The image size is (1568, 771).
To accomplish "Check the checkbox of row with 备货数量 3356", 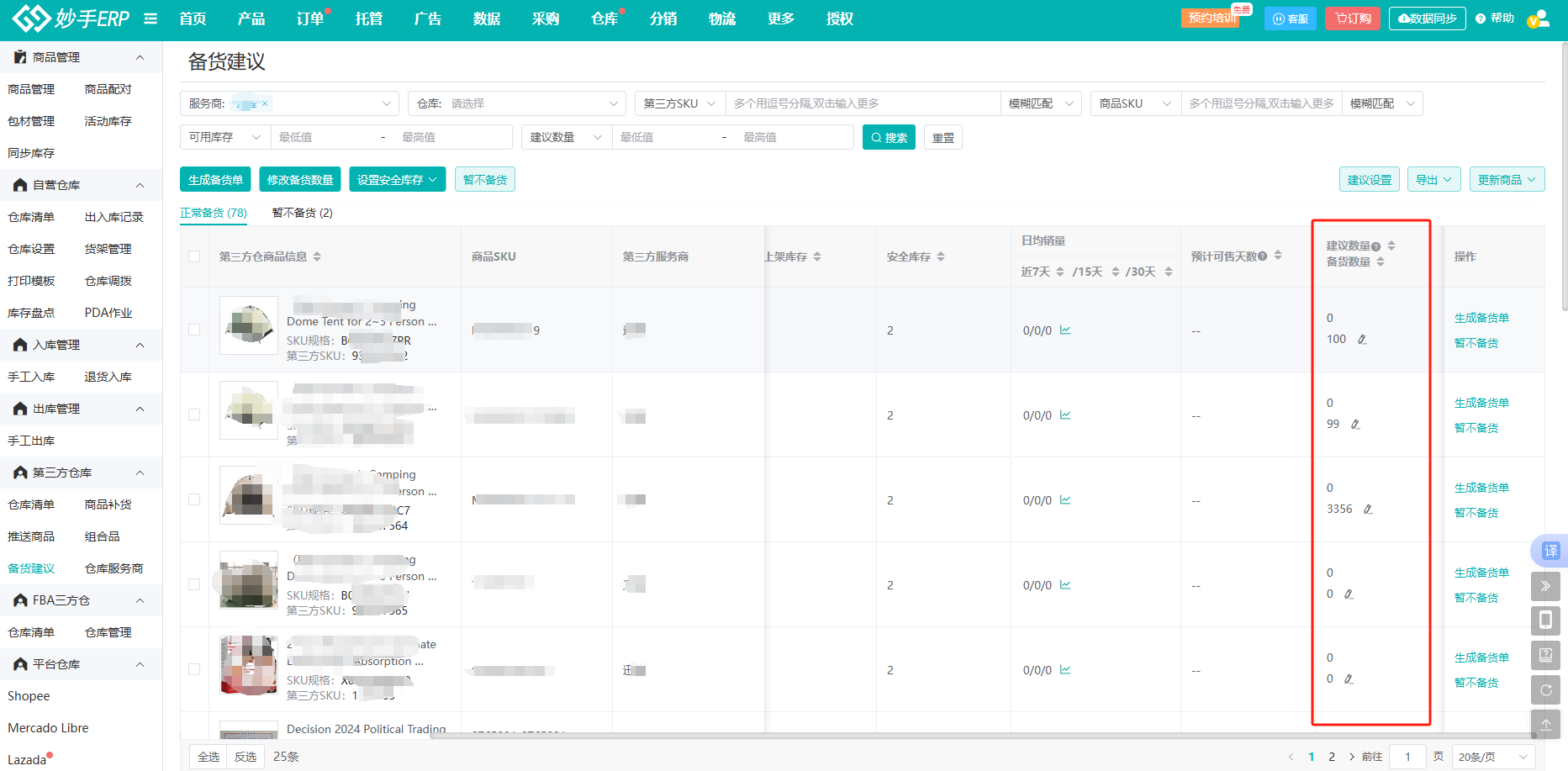I will click(x=194, y=499).
